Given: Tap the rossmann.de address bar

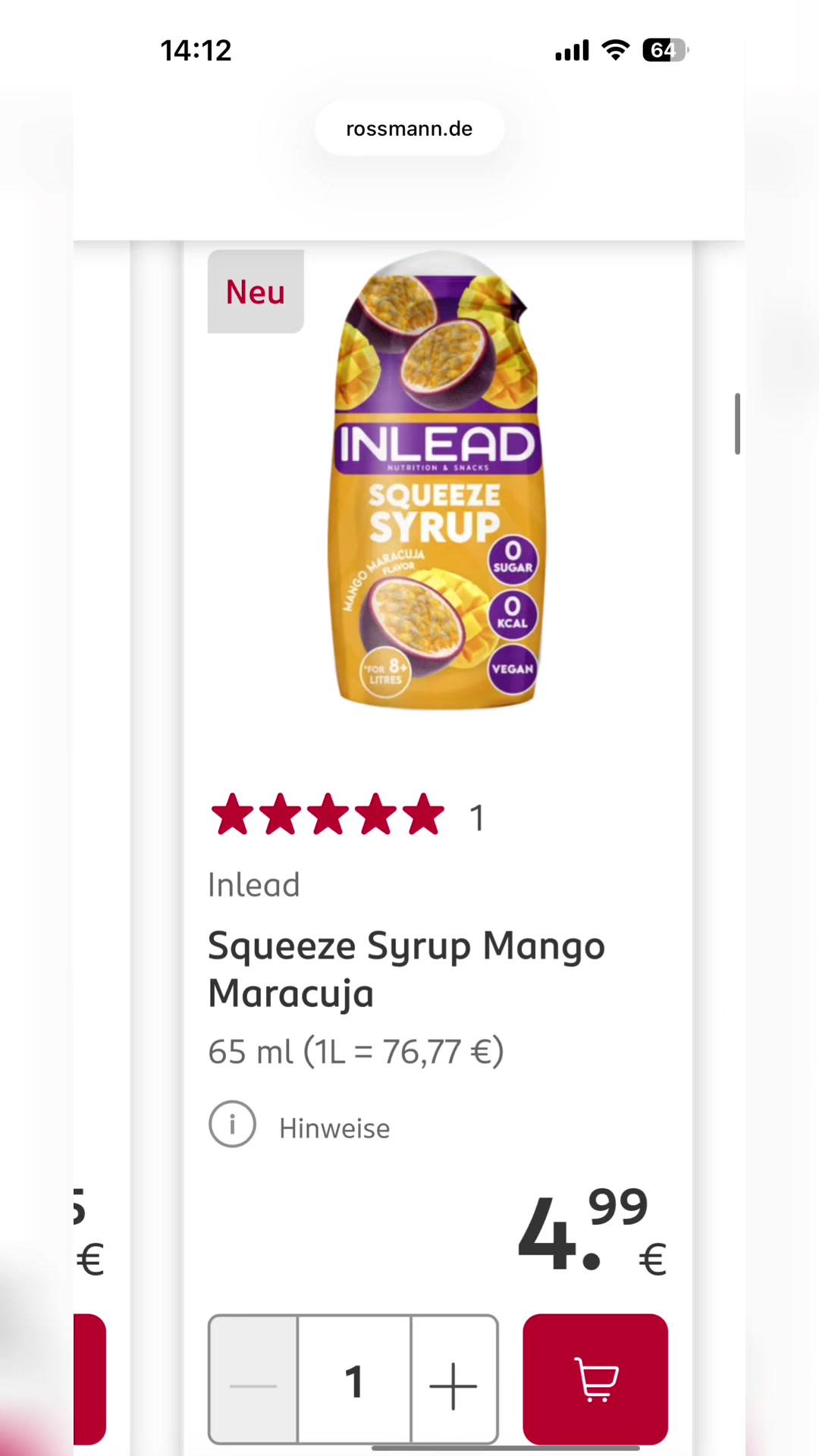Looking at the screenshot, I should (409, 128).
